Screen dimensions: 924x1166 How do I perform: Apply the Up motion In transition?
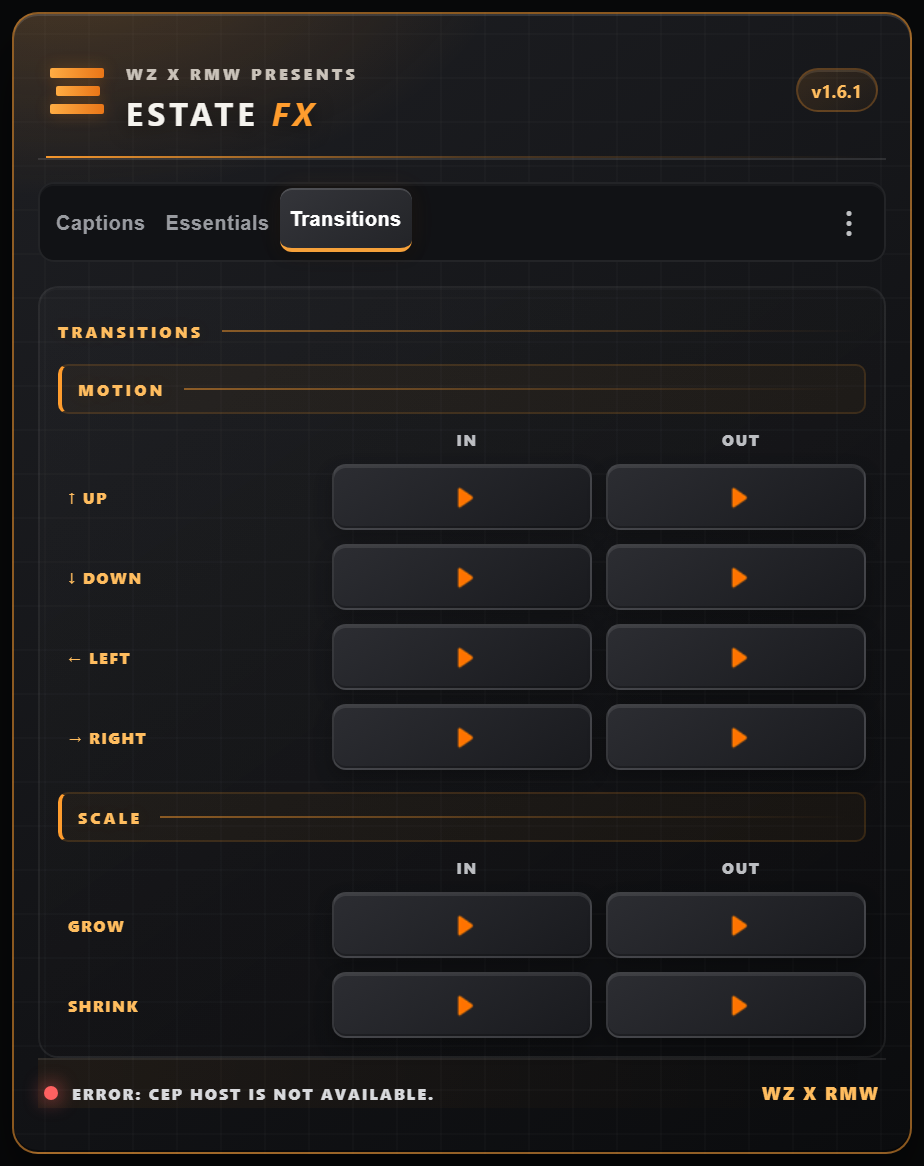(462, 497)
